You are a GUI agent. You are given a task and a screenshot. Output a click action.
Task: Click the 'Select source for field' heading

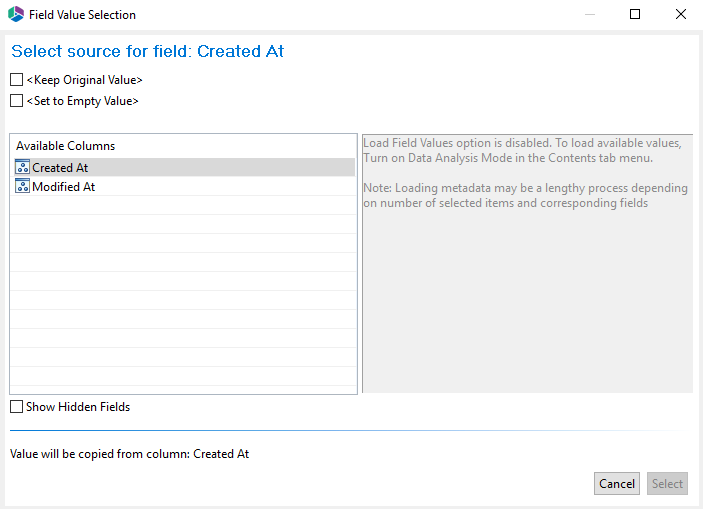(x=147, y=51)
